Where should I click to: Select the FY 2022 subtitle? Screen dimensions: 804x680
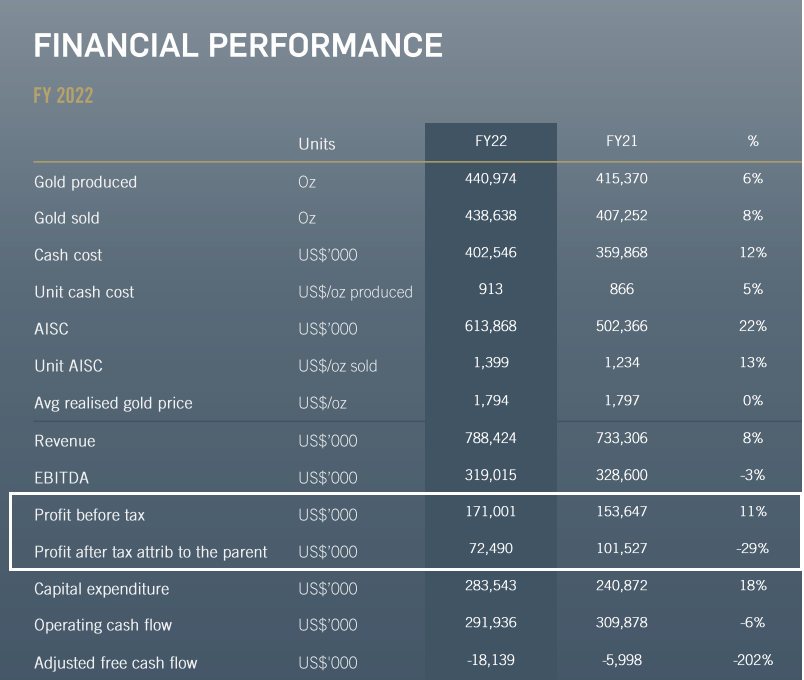click(x=63, y=95)
